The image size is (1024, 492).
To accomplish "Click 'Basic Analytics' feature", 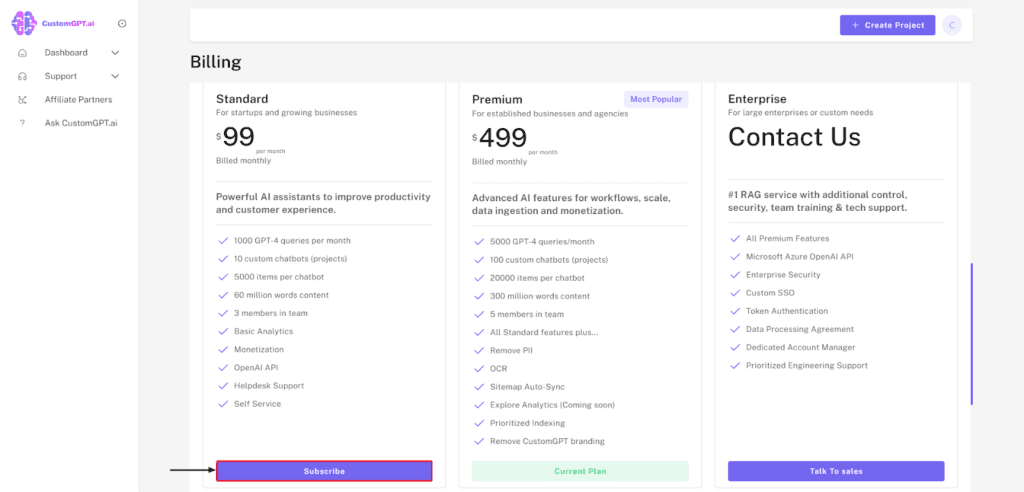I will 264,331.
